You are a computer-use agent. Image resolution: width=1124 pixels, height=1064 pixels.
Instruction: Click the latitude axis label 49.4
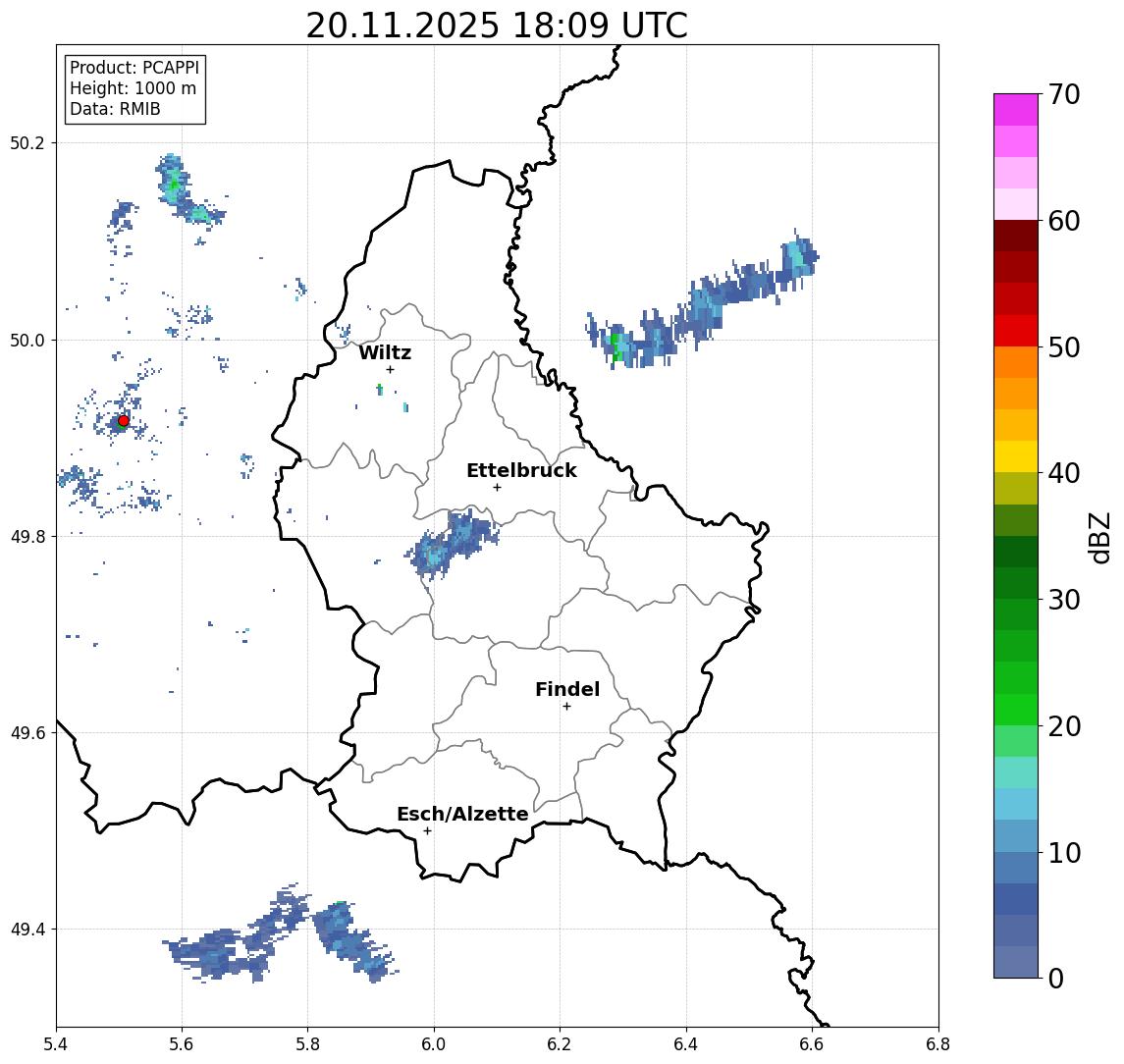pyautogui.click(x=27, y=930)
